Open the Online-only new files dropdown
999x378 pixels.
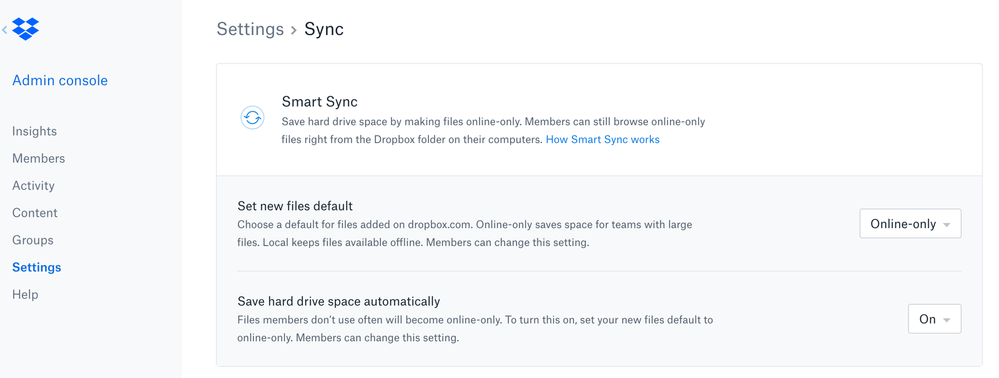(x=910, y=224)
